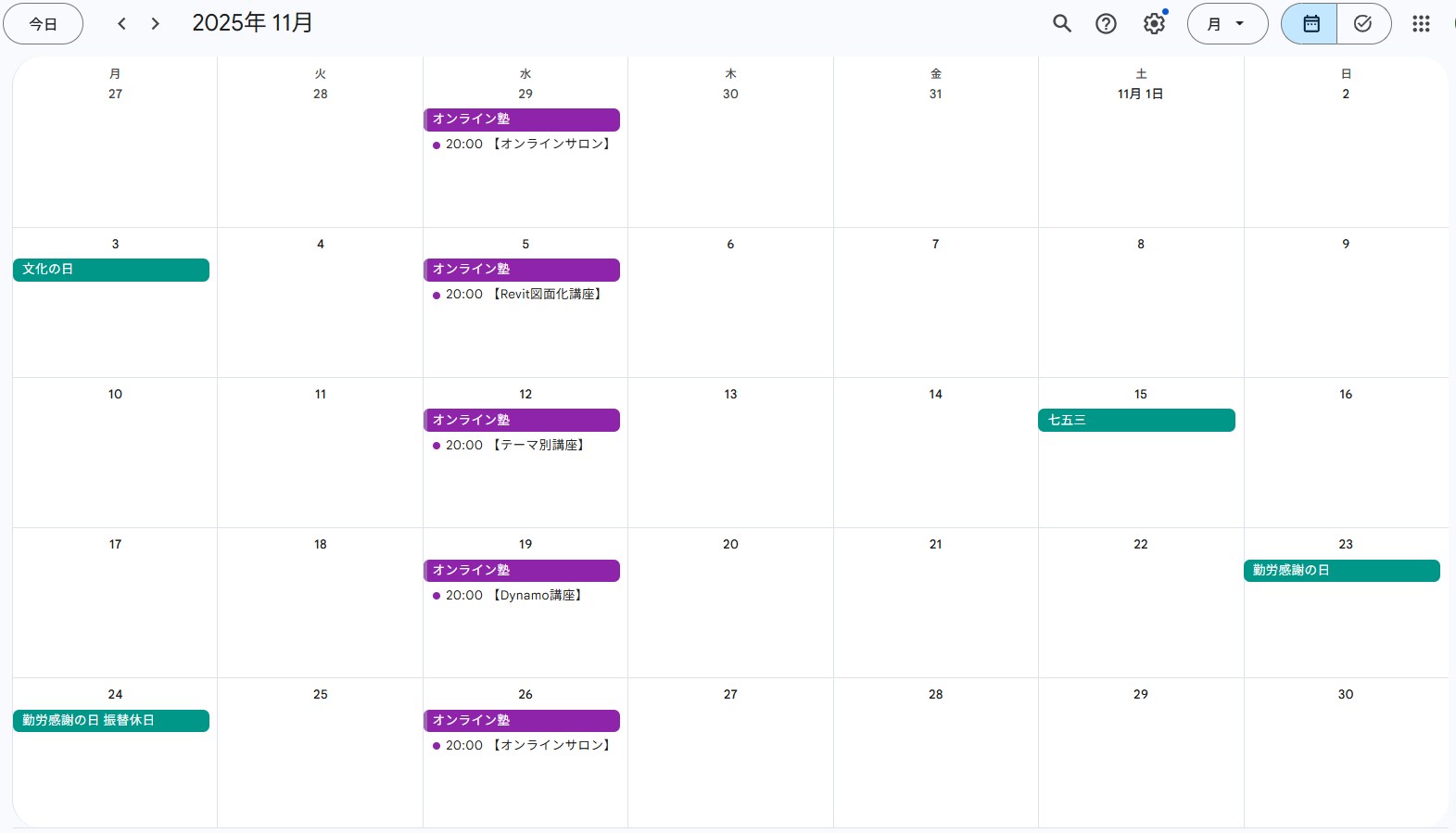Expand the 月 view selector dropdown

[1226, 24]
